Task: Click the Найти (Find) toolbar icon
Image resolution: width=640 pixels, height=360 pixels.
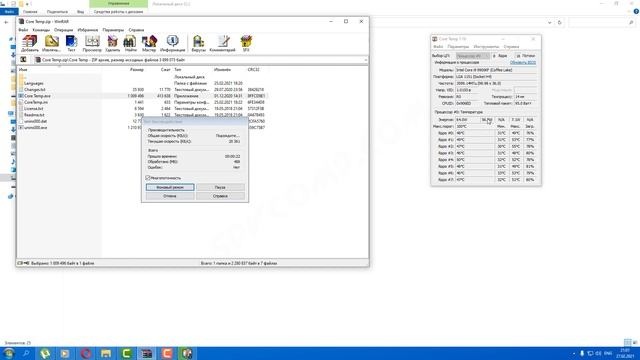Action: coord(130,43)
